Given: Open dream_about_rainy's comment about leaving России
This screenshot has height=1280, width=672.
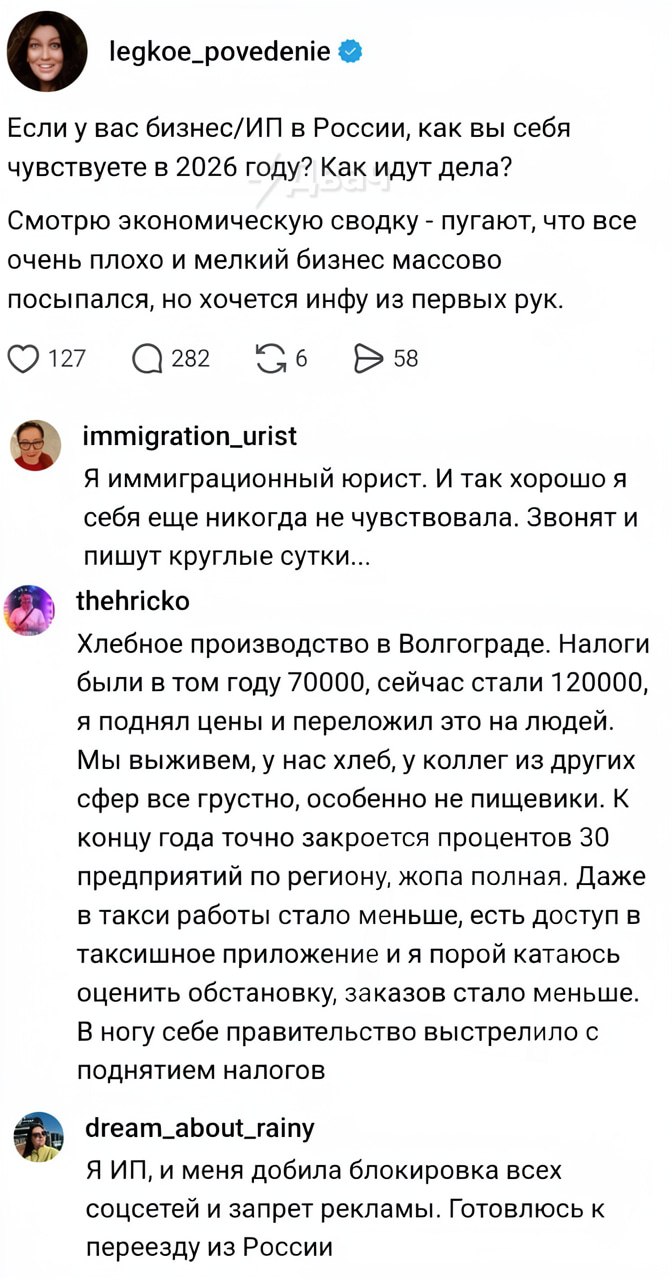Looking at the screenshot, I should point(345,1208).
